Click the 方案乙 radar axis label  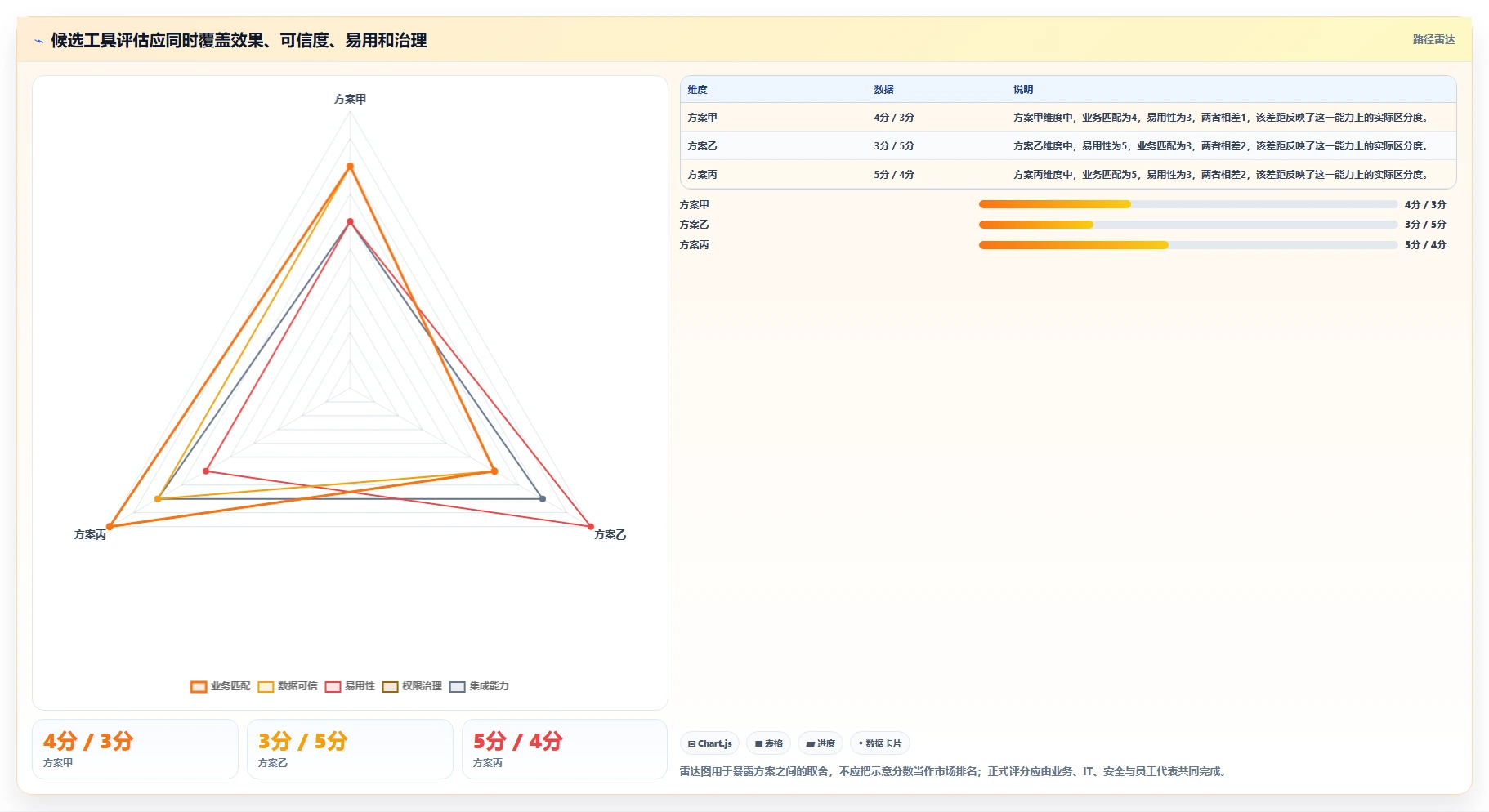[x=610, y=534]
